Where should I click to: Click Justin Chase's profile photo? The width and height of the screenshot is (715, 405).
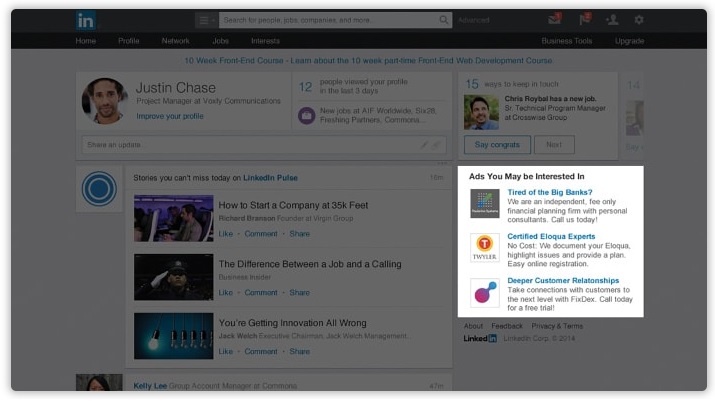(104, 101)
